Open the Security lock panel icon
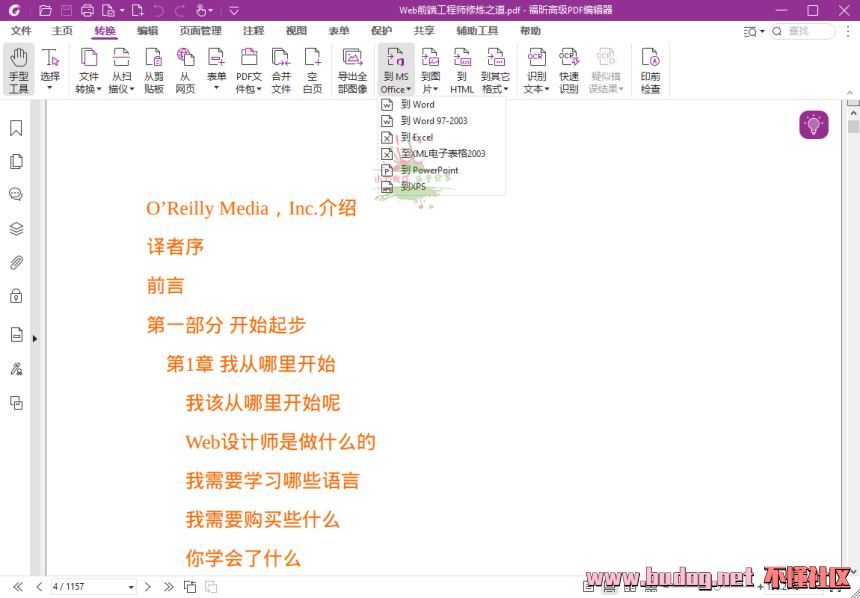 click(x=16, y=296)
